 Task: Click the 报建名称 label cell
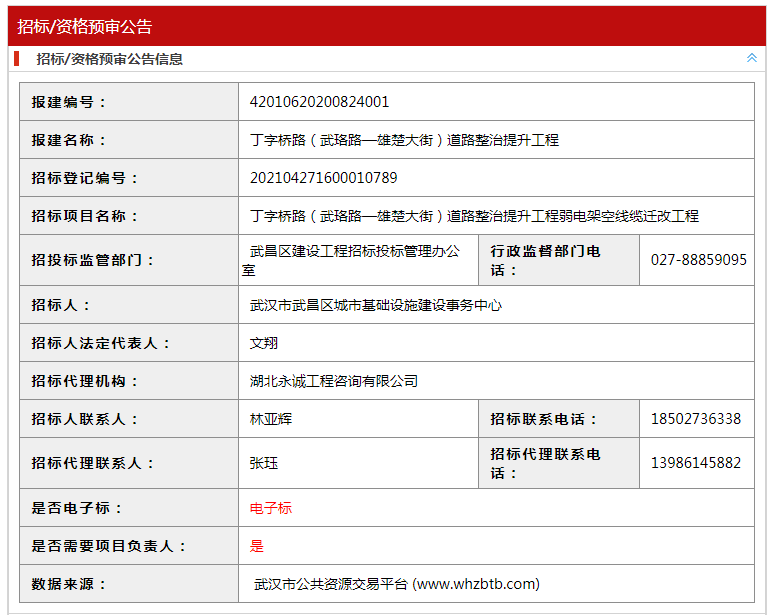(x=129, y=140)
